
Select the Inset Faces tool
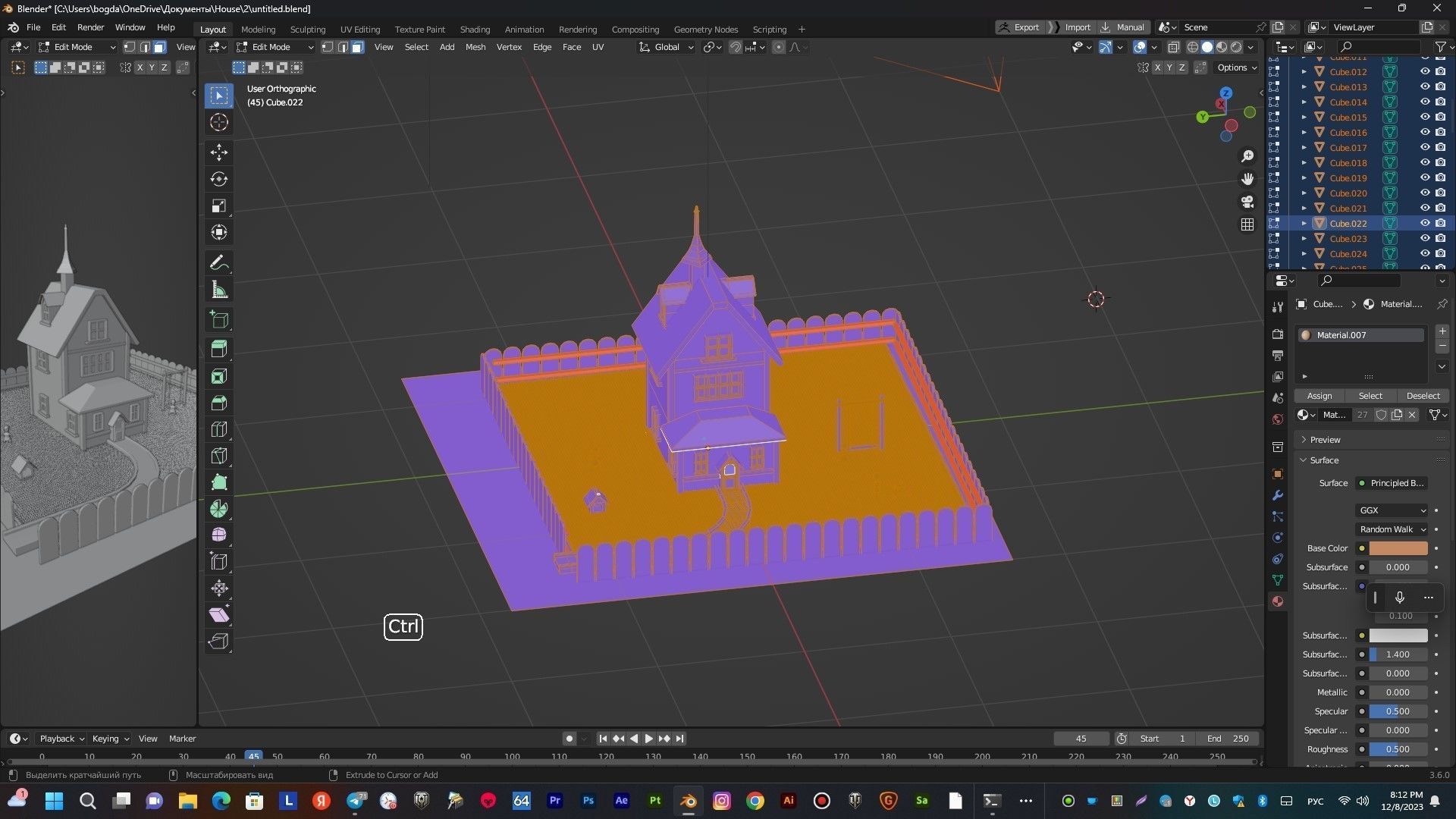tap(219, 376)
